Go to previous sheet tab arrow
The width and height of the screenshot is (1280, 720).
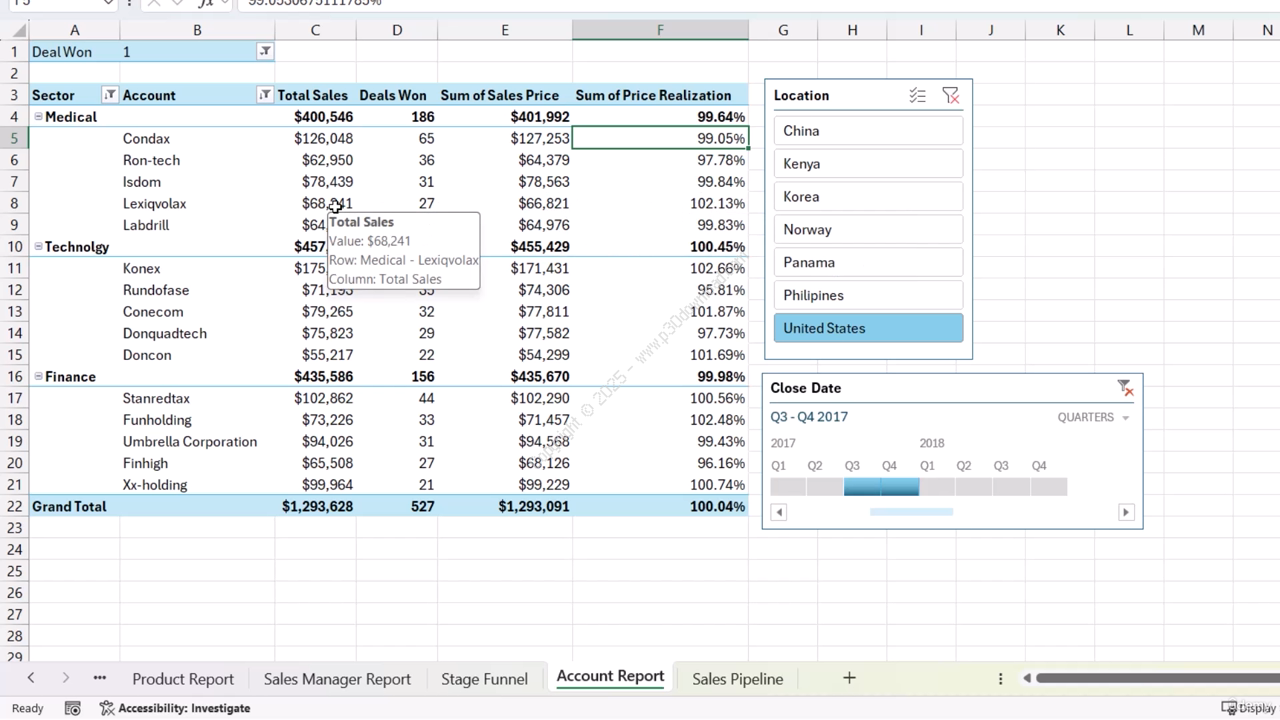[31, 678]
